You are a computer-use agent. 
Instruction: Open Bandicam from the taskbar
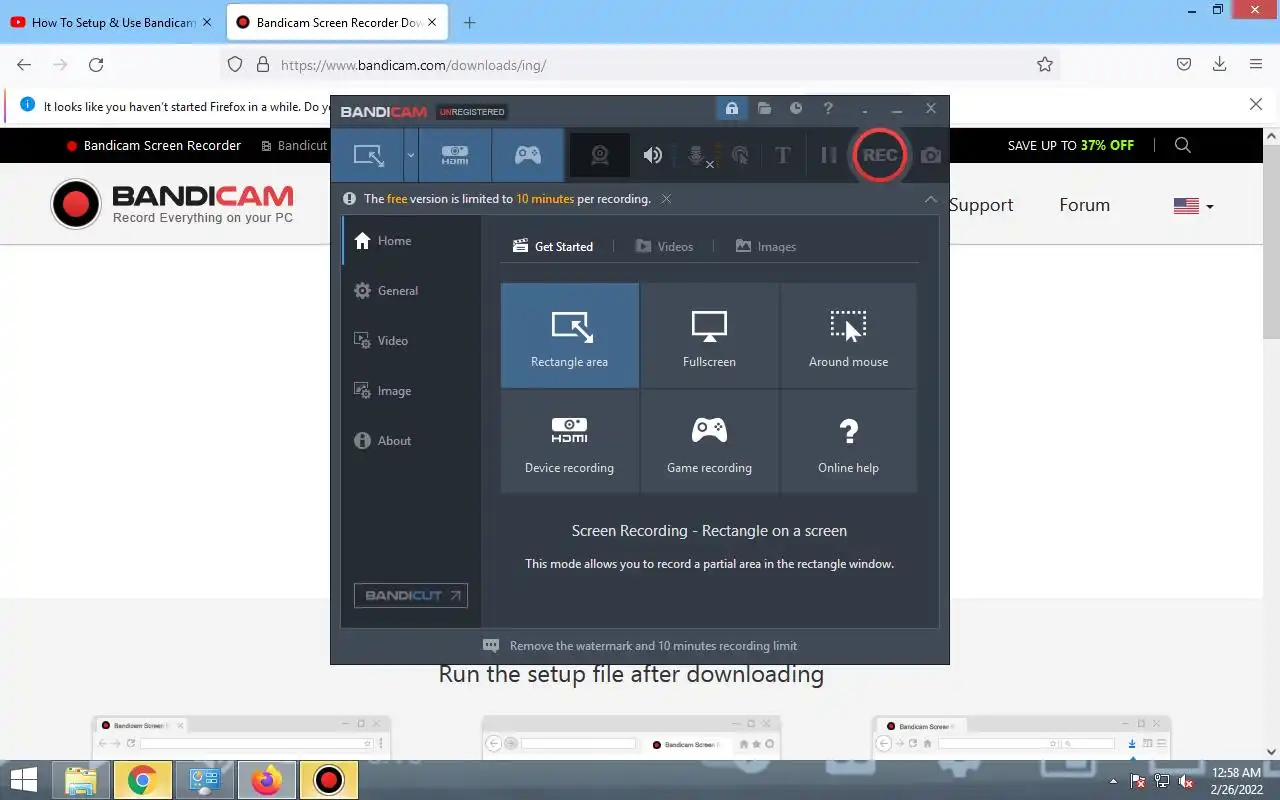tap(328, 780)
